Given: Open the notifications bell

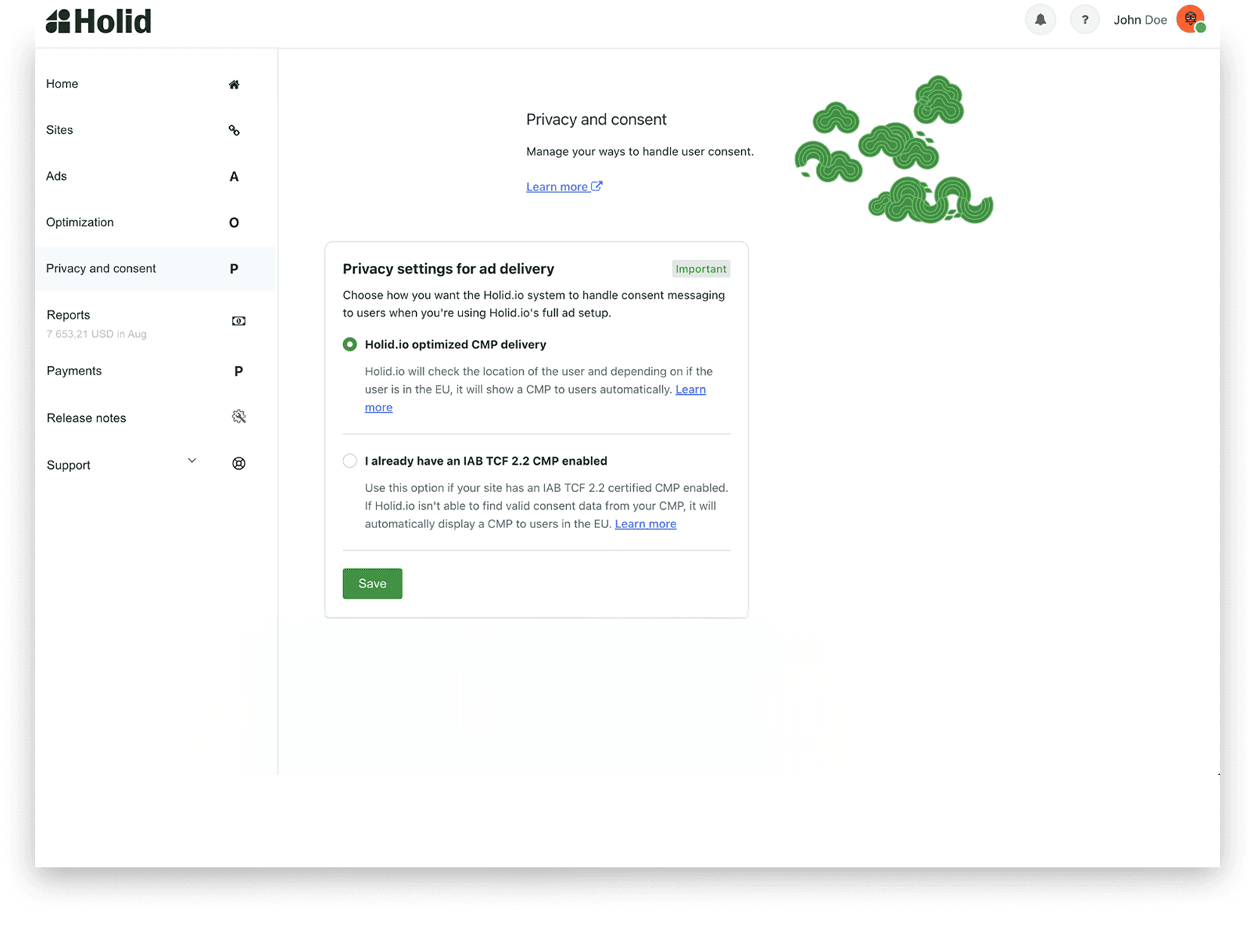Looking at the screenshot, I should point(1040,20).
